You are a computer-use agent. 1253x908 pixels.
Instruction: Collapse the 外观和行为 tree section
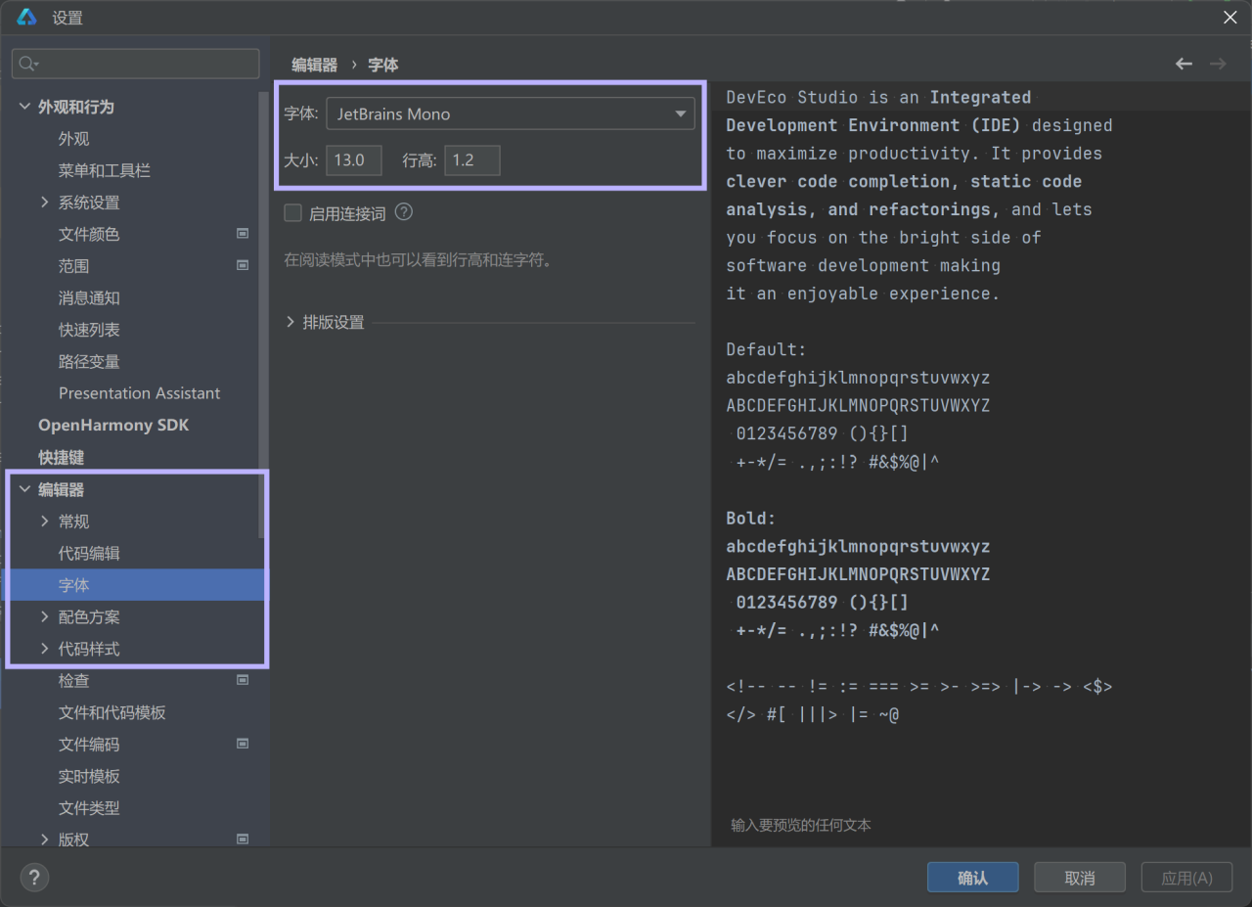[25, 106]
